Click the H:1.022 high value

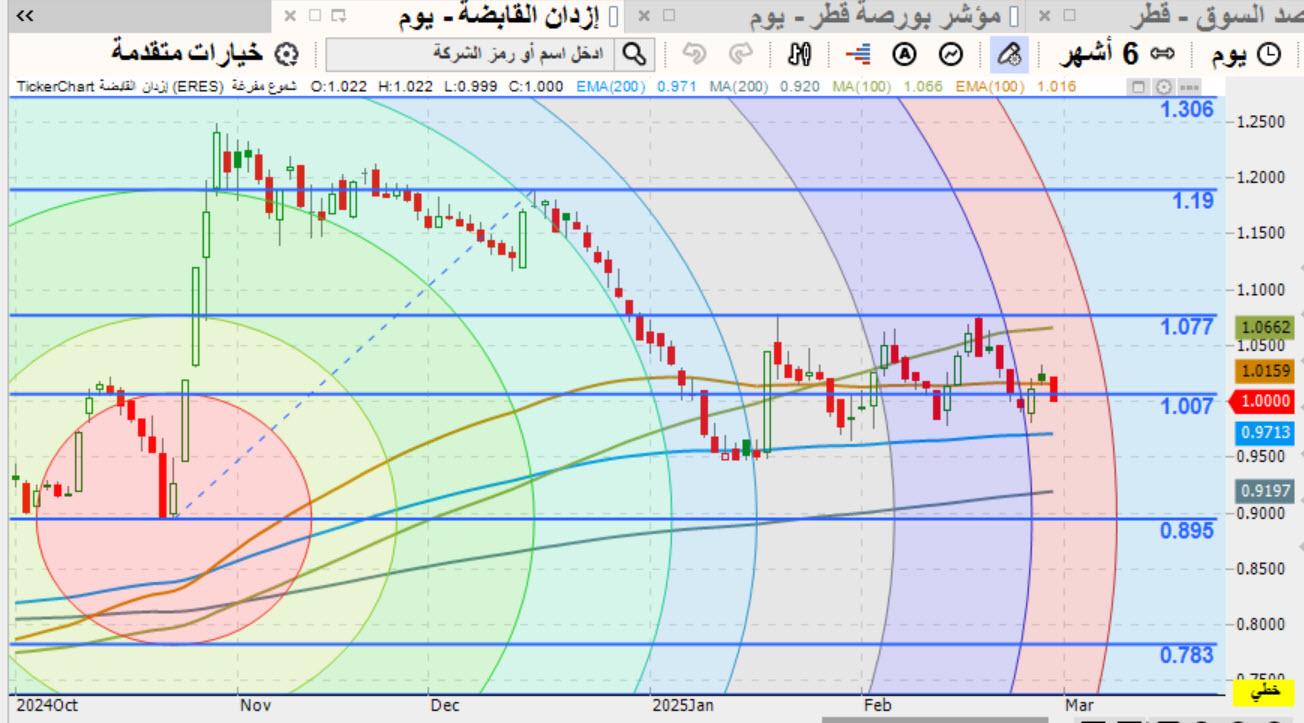pos(405,87)
